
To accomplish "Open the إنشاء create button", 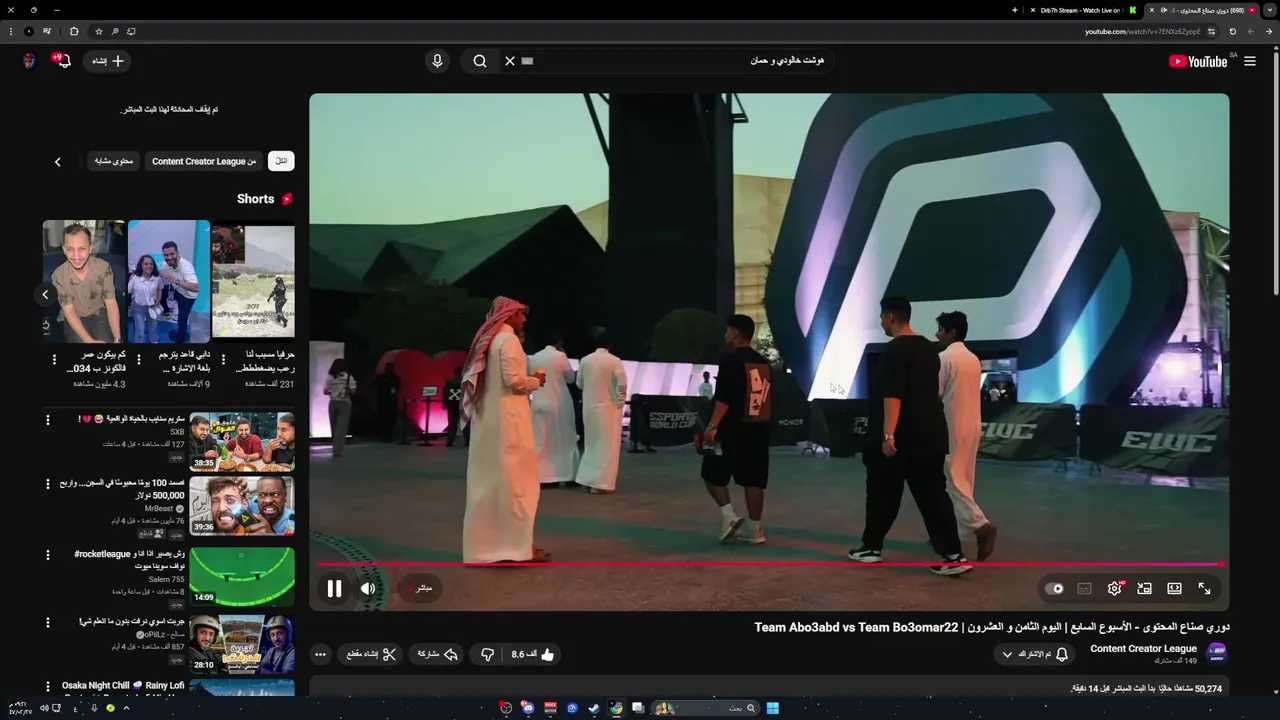I will tap(108, 61).
